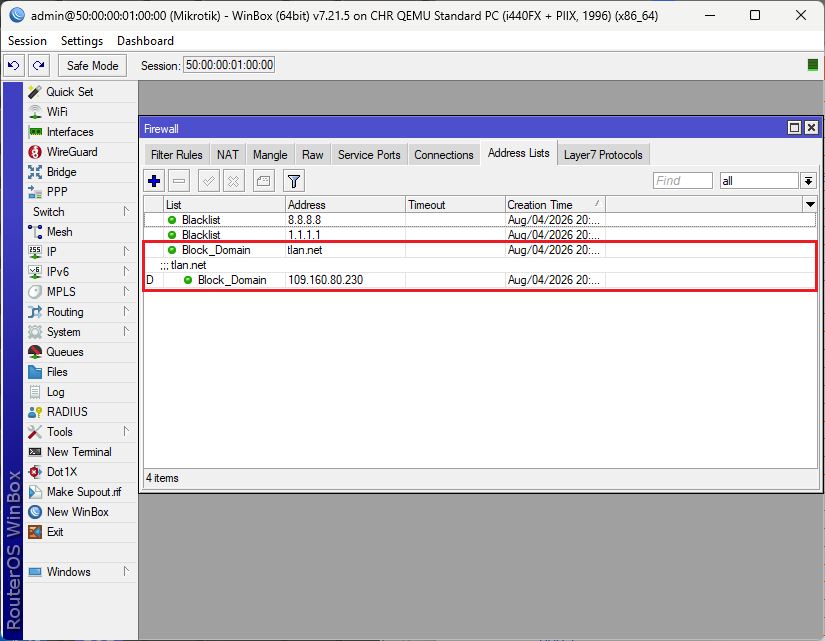Open Quick Set from sidebar
Screen dimensions: 825x641
(x=81, y=92)
